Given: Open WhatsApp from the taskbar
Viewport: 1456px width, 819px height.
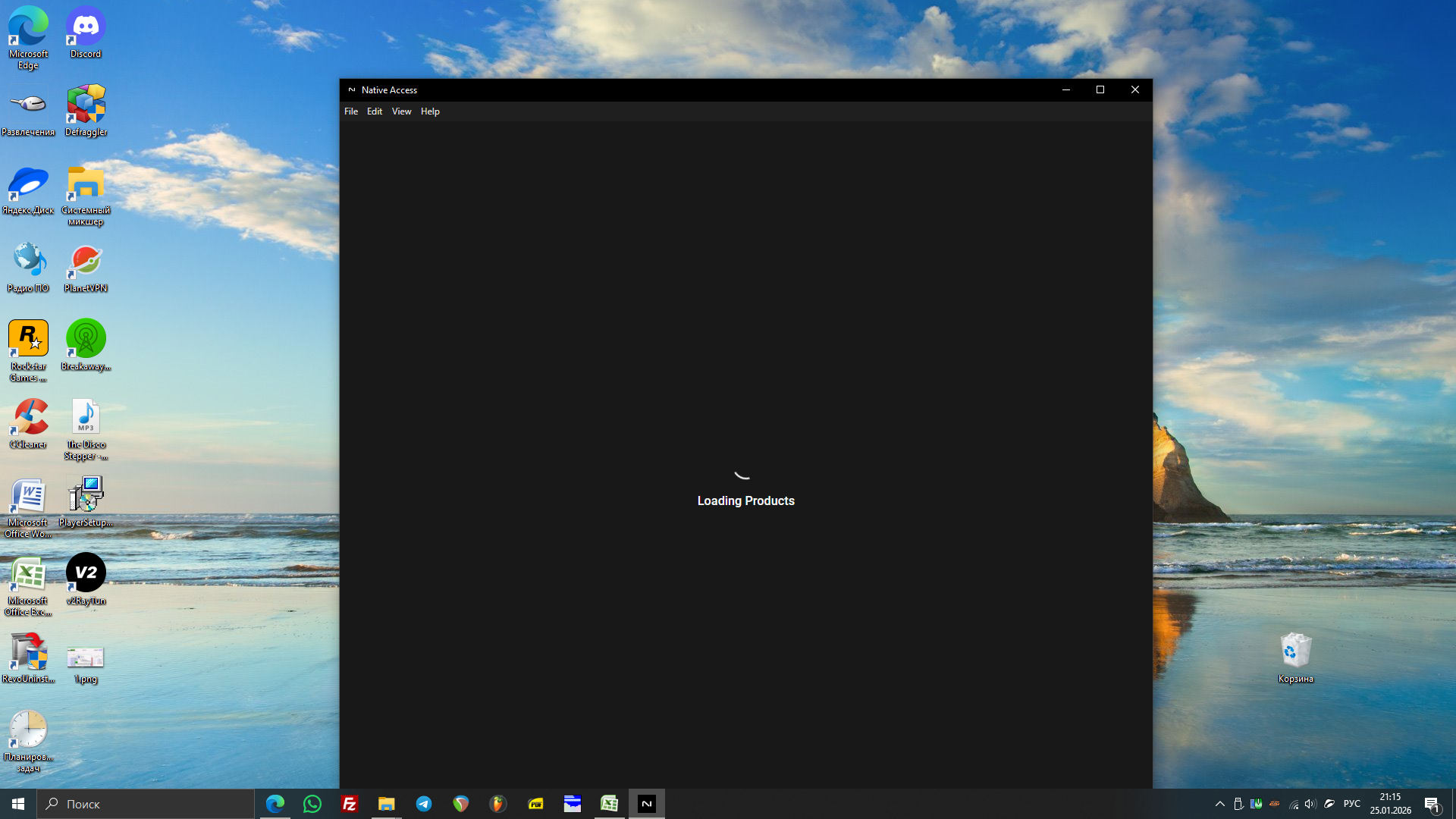Looking at the screenshot, I should pyautogui.click(x=312, y=804).
